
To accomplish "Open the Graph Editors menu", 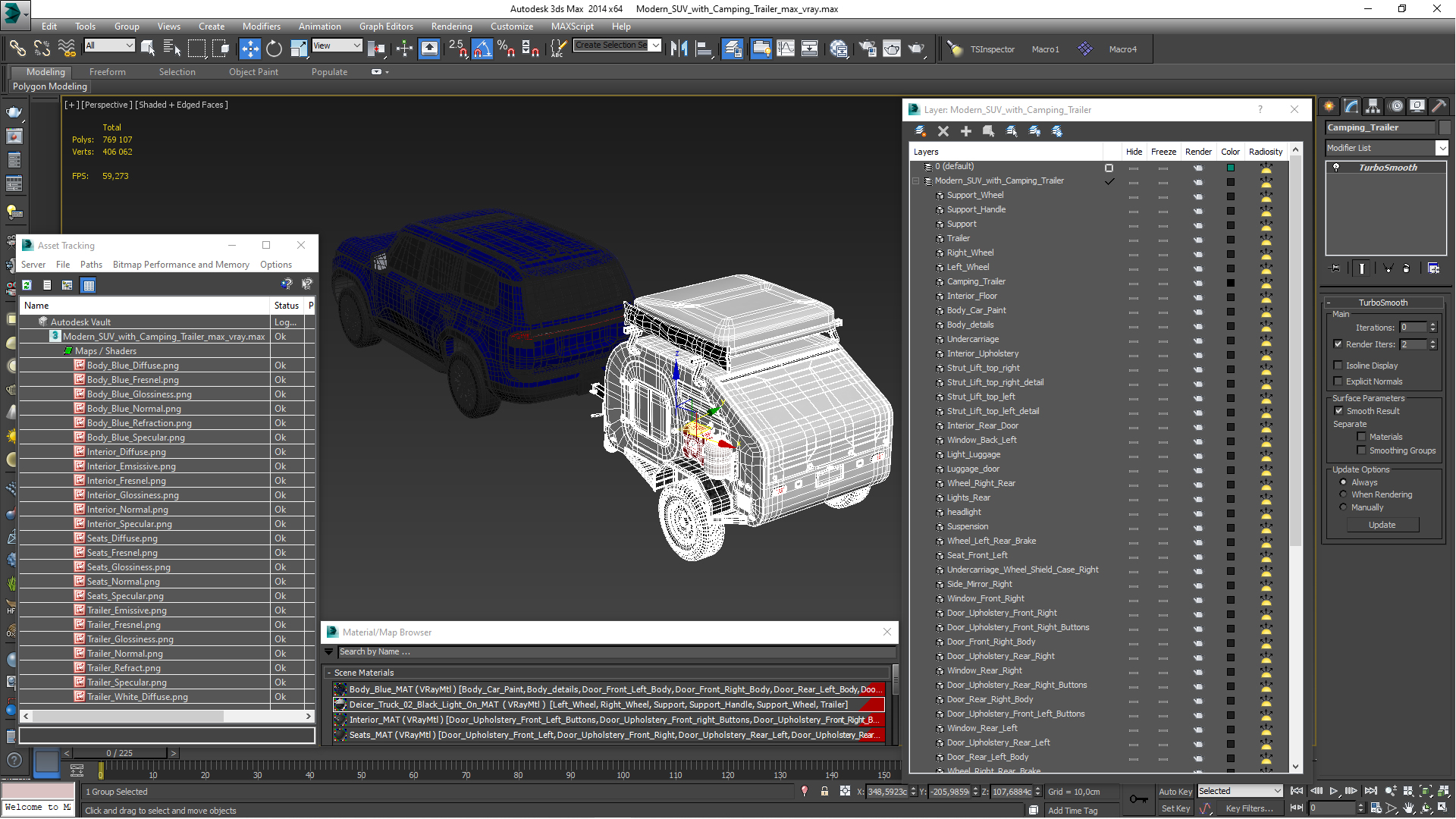I will pos(386,27).
